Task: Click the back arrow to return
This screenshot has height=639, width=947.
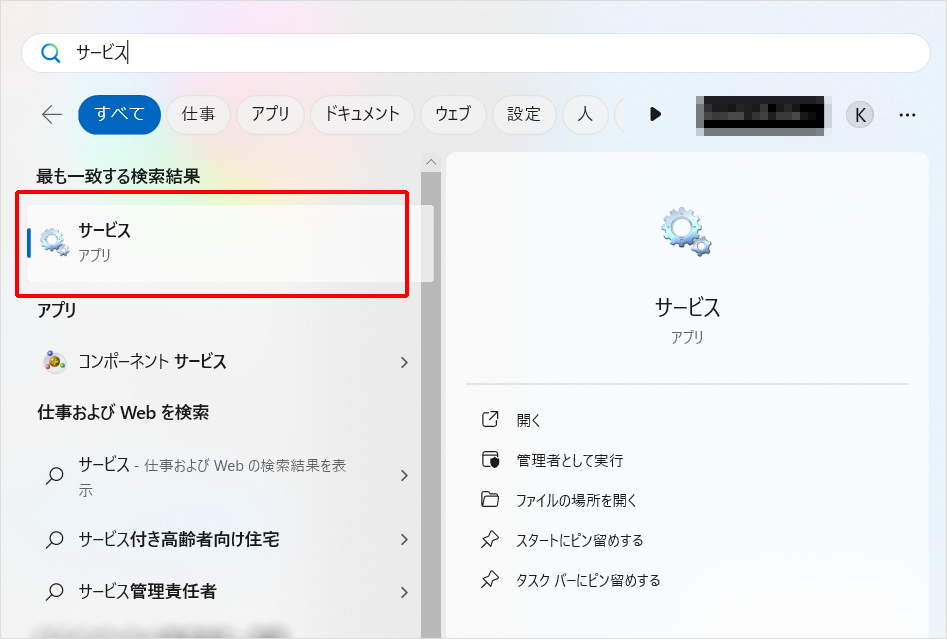Action: 50,114
